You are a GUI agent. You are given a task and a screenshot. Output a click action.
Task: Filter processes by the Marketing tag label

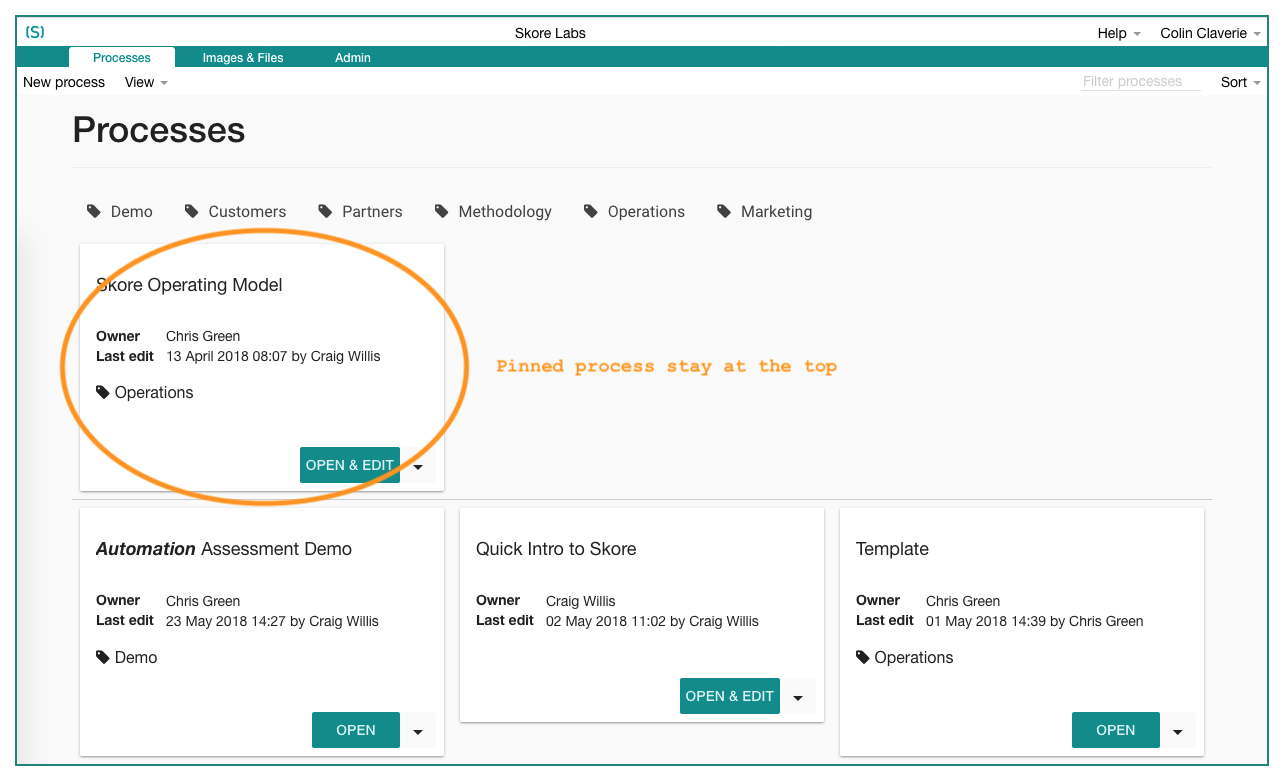776,212
